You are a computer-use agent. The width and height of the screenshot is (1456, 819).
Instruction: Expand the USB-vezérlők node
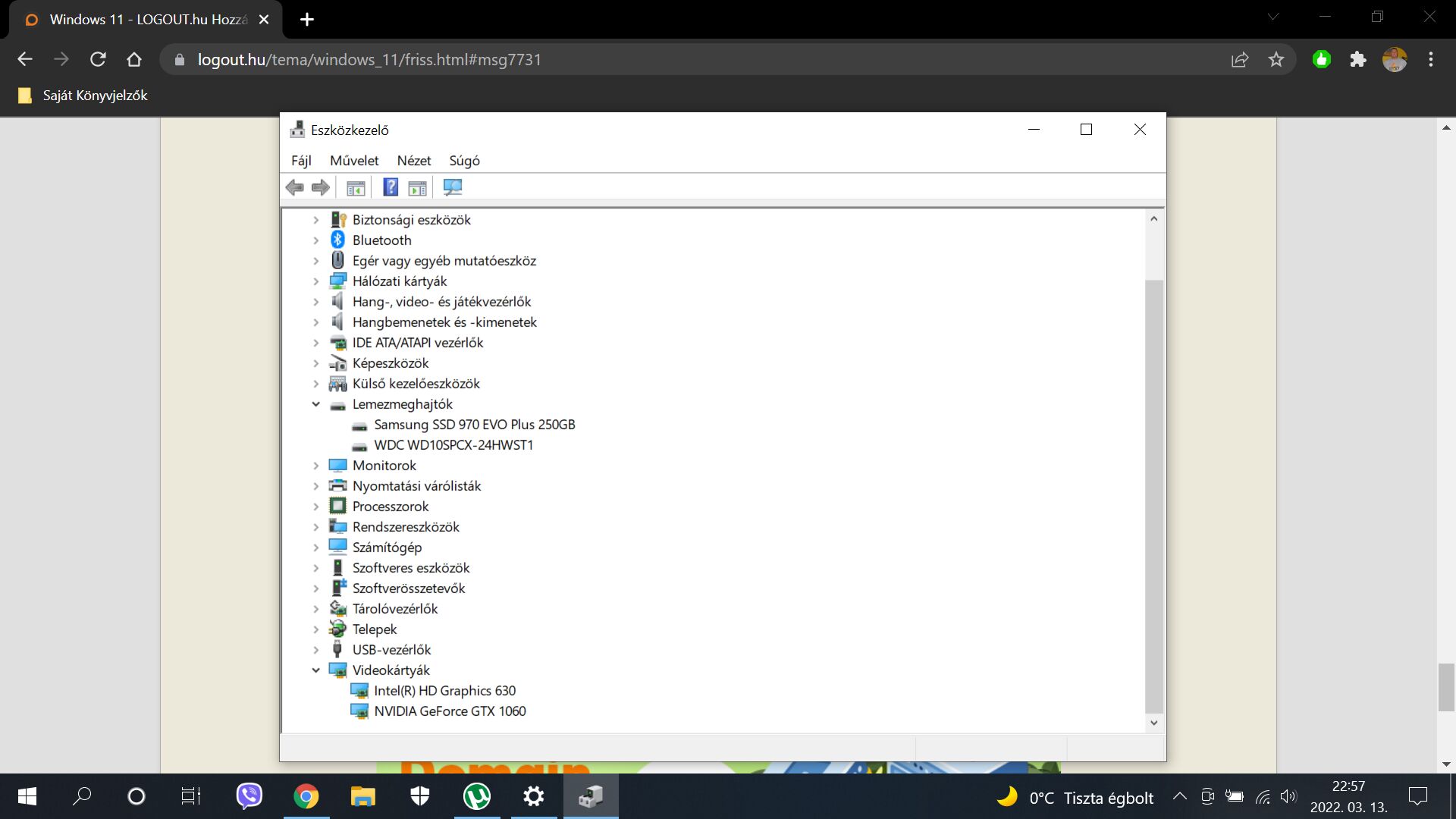(x=316, y=650)
